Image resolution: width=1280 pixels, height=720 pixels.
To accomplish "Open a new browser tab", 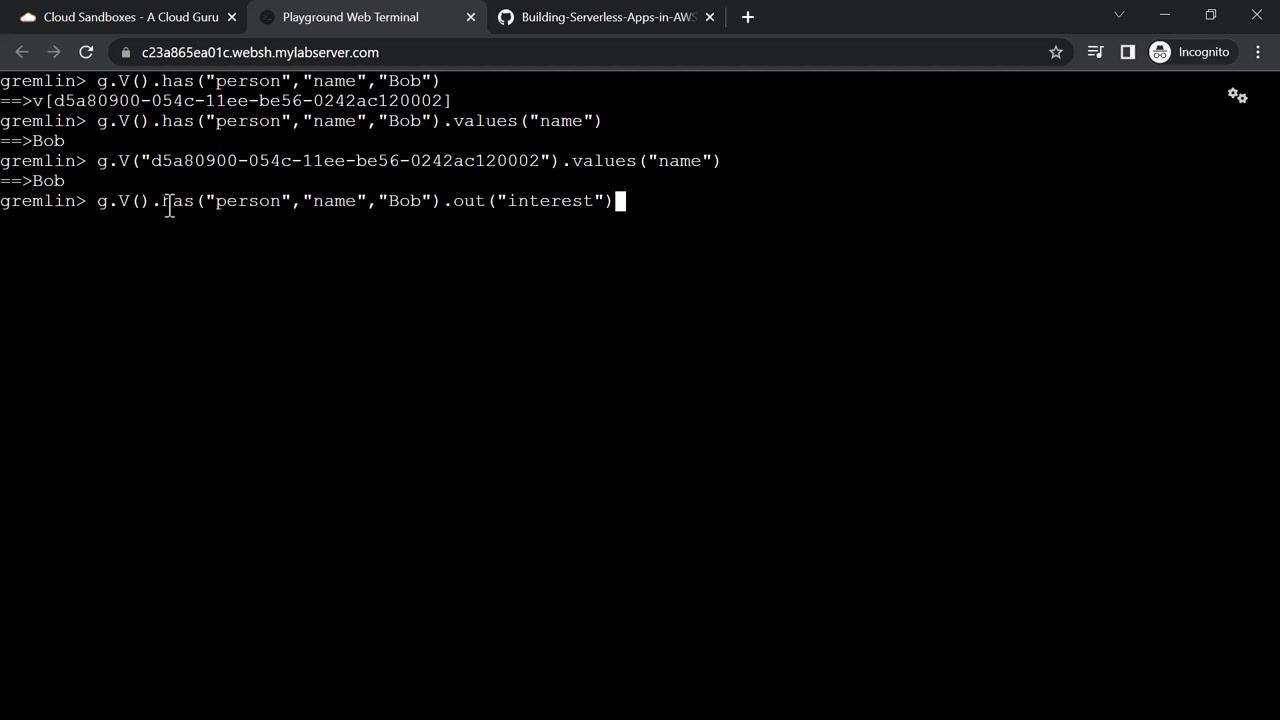I will (748, 17).
